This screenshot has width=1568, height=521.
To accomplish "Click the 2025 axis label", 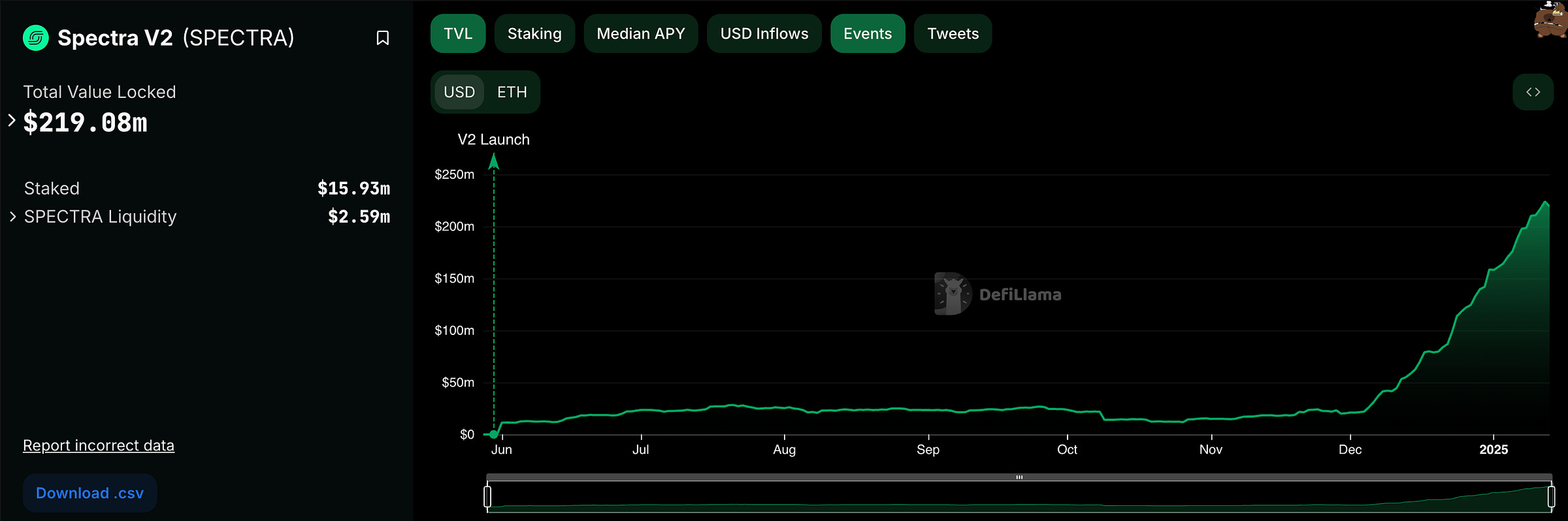I will pyautogui.click(x=1494, y=449).
